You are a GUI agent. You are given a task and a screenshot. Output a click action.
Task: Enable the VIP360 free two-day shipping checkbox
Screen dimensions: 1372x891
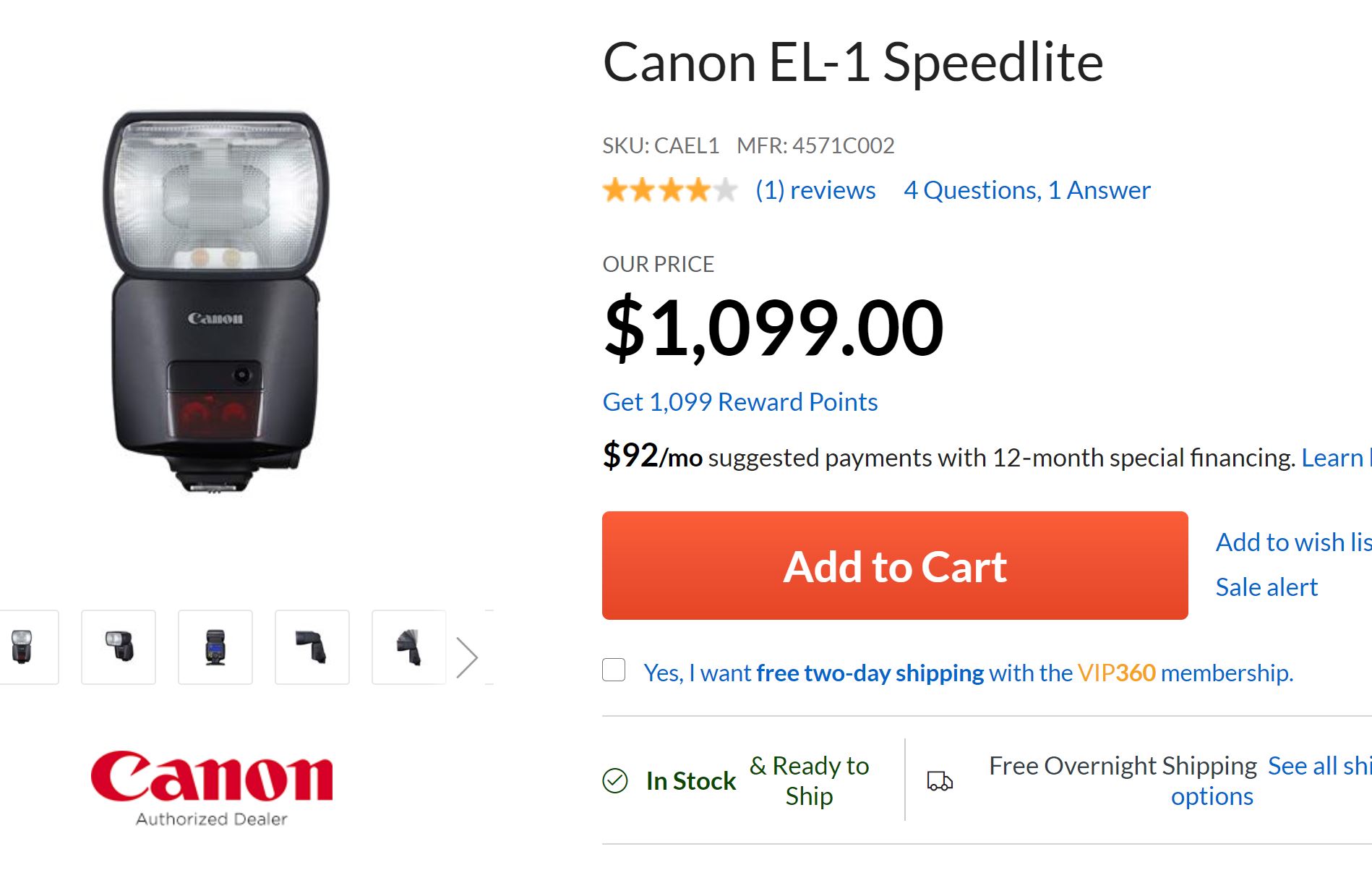point(614,670)
